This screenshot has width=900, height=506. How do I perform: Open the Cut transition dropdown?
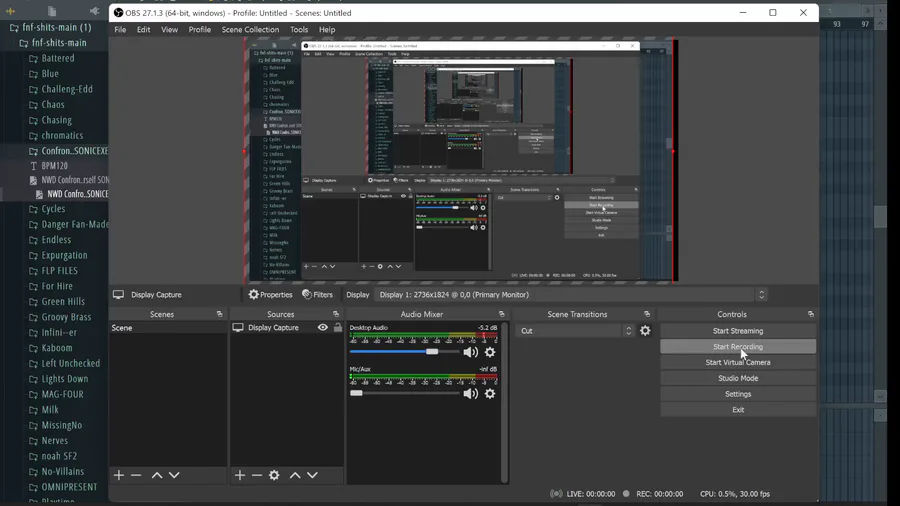(575, 330)
